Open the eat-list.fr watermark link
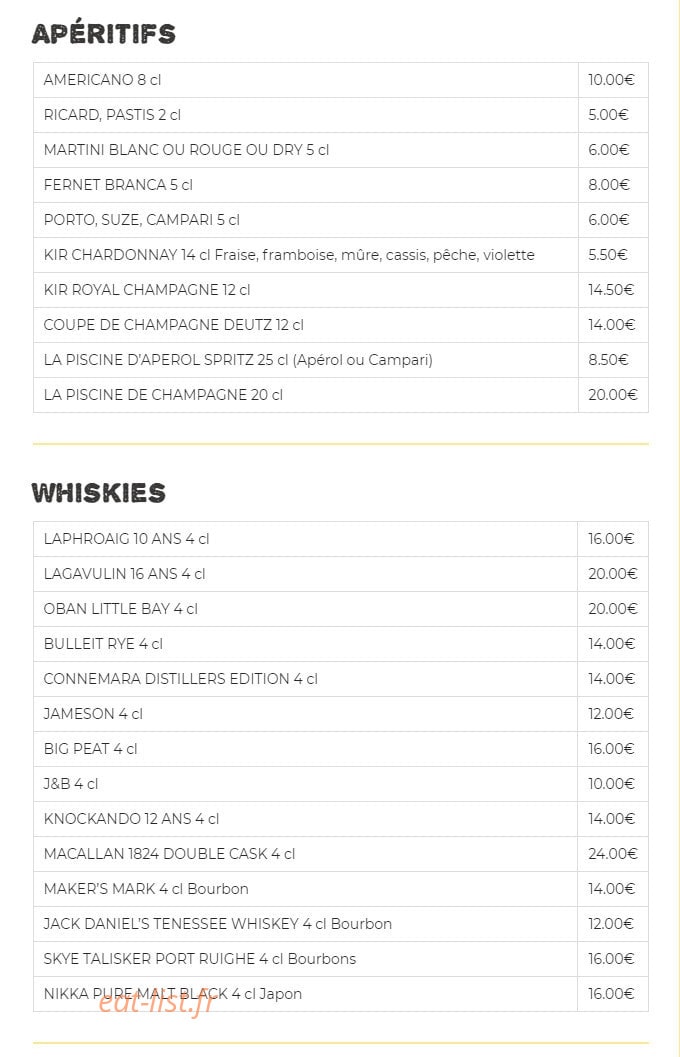Viewport: 680px width, 1057px height. [x=156, y=1004]
